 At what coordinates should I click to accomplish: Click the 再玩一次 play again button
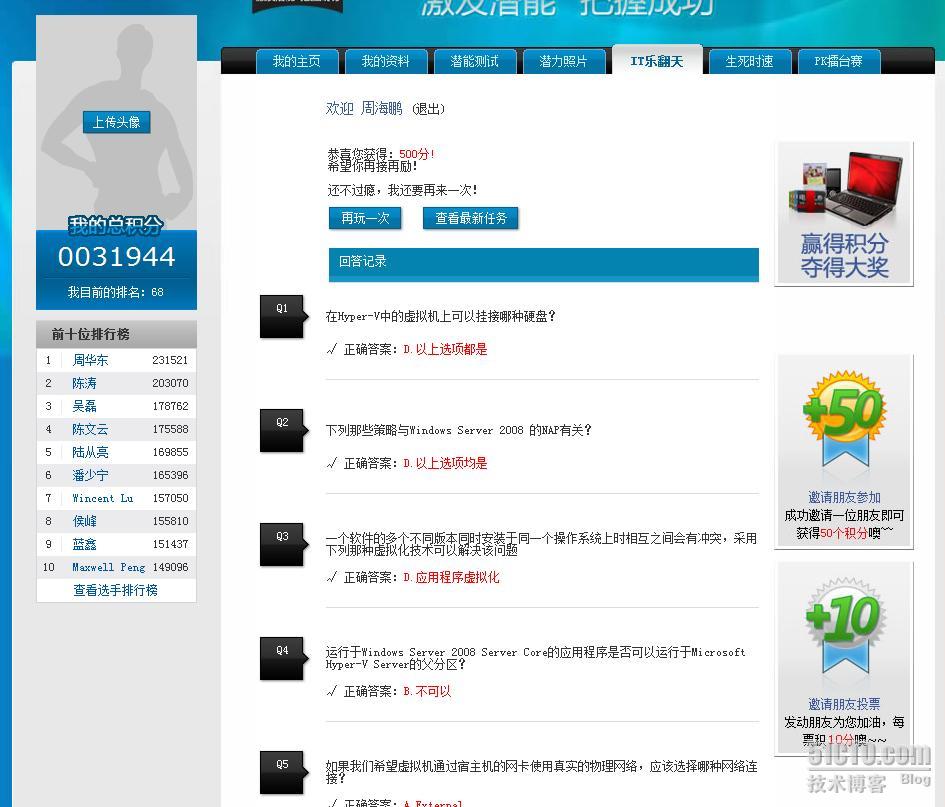tap(365, 218)
